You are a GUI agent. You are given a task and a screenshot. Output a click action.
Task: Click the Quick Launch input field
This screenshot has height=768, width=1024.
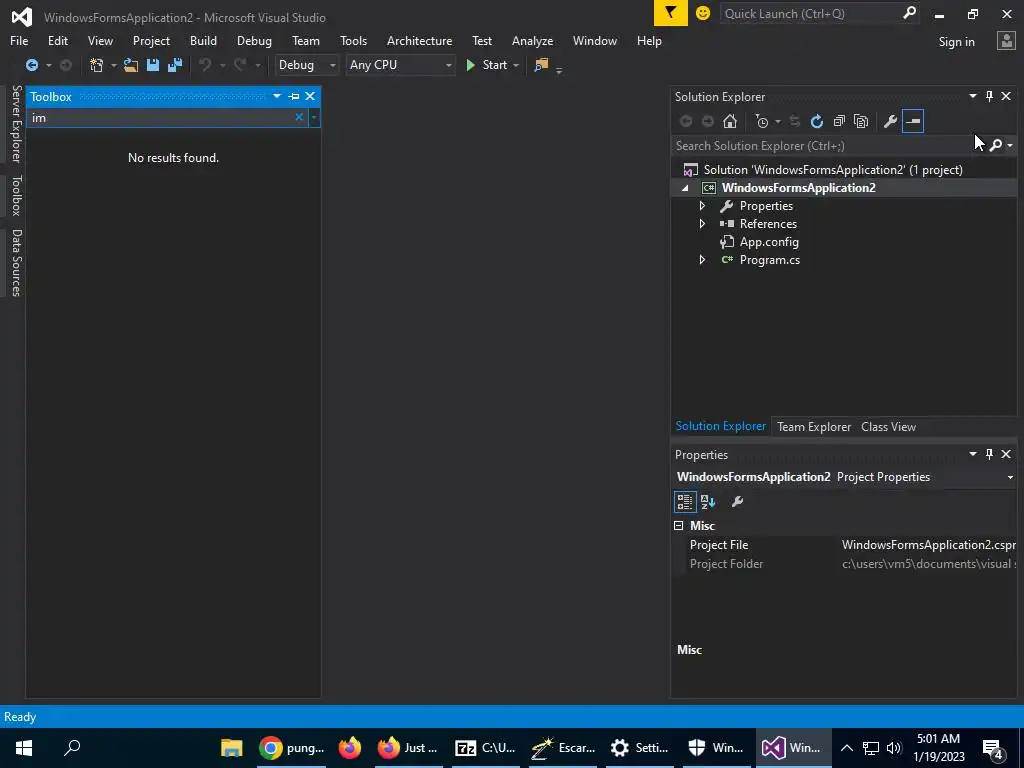tap(810, 14)
